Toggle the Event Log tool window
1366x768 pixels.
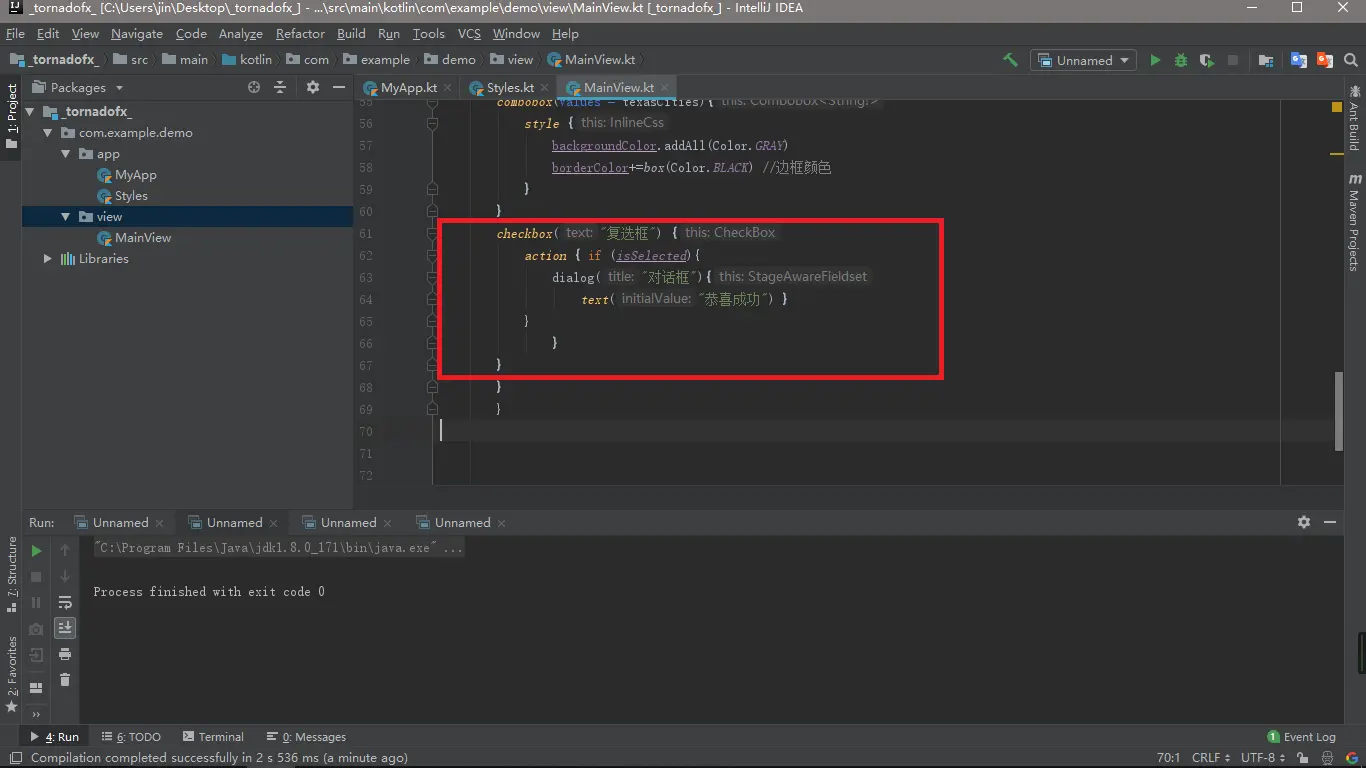[1301, 737]
